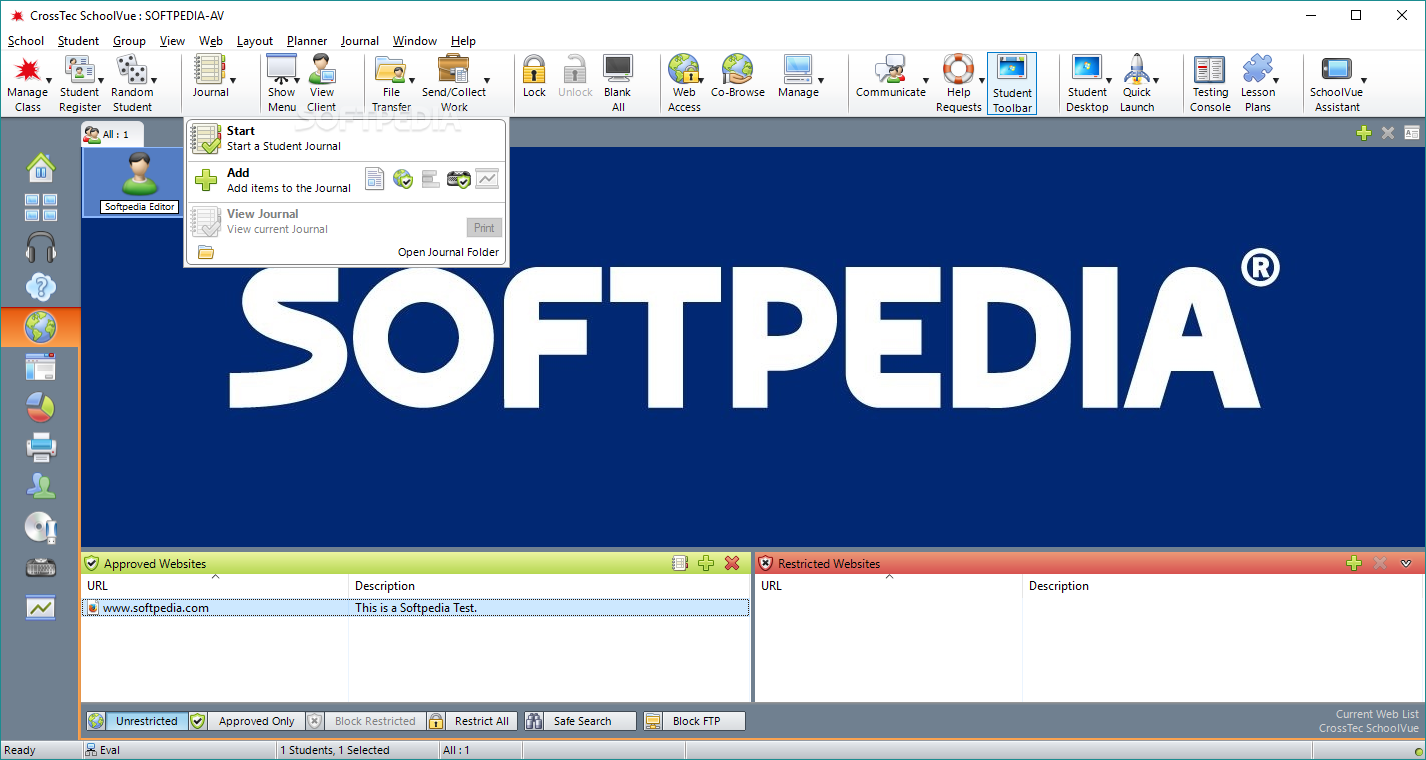1426x760 pixels.
Task: Add a website to Restricted Websites
Action: click(x=1354, y=563)
